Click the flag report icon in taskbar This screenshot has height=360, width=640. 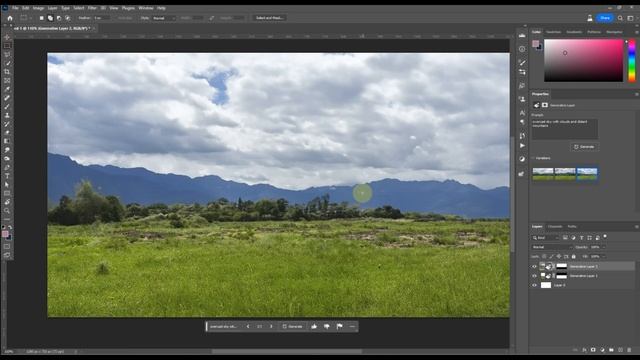(339, 327)
